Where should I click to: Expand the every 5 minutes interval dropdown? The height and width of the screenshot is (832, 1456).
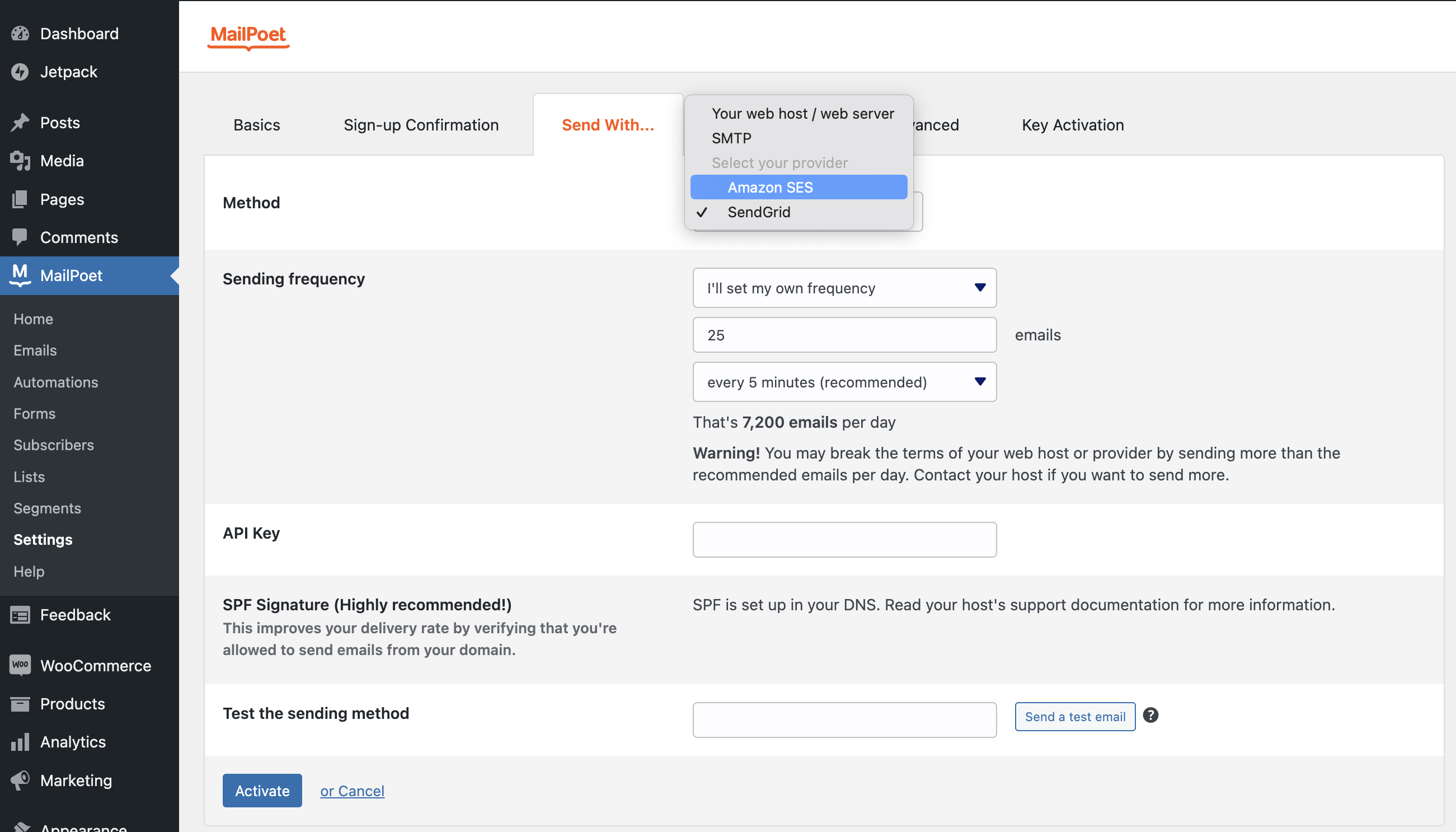pyautogui.click(x=844, y=382)
